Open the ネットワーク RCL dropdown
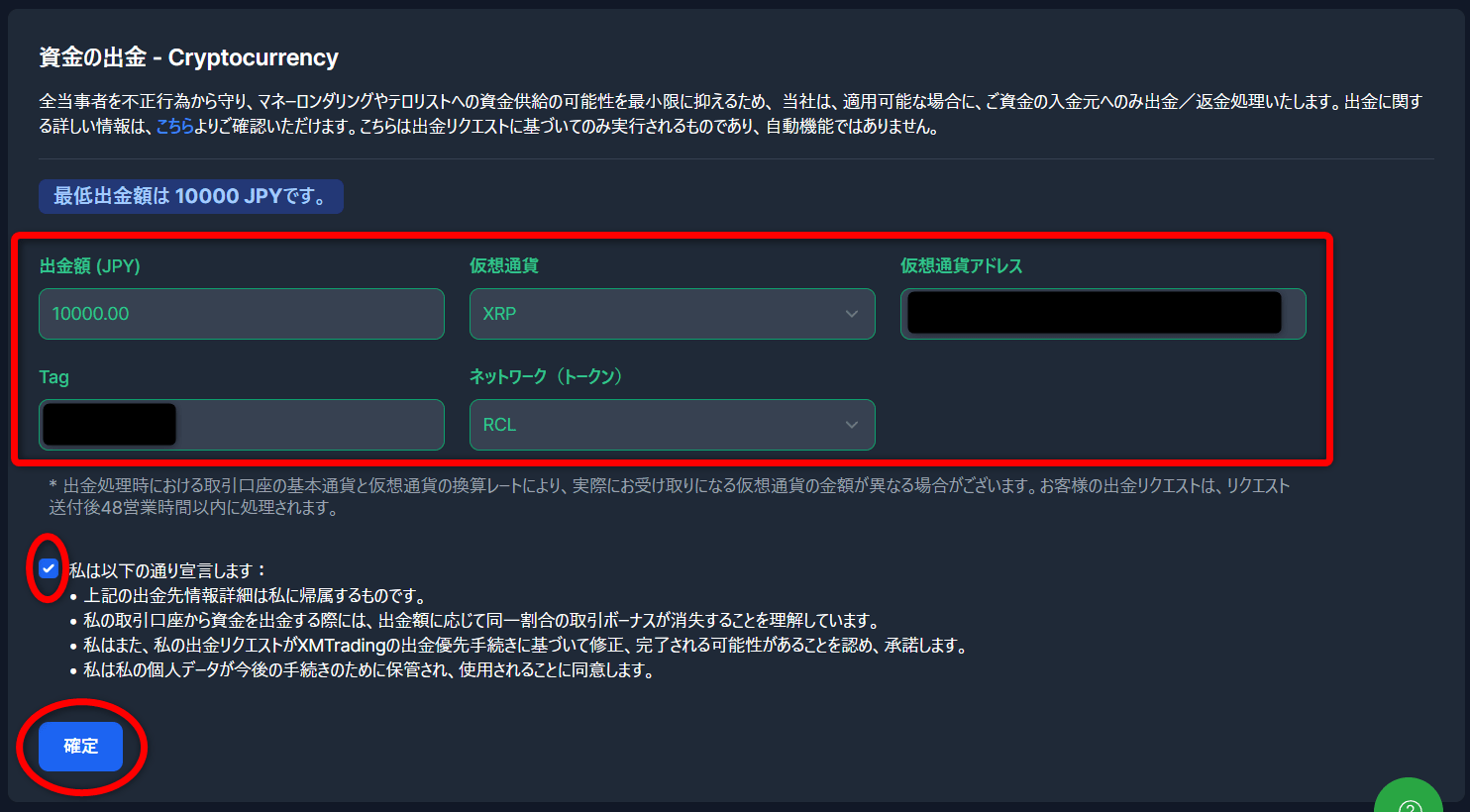The height and width of the screenshot is (812, 1470). point(673,425)
